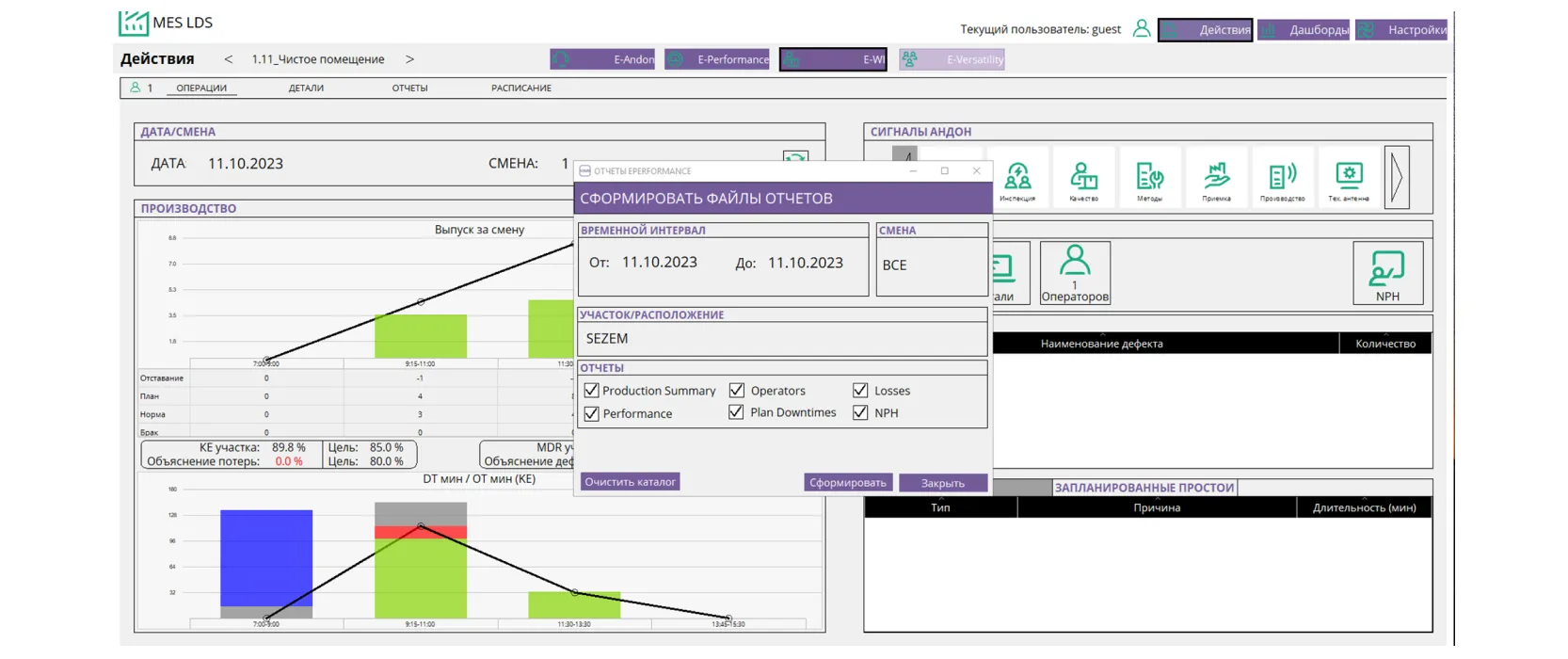Trigger the Качество Andon signal
The width and height of the screenshot is (1568, 659).
point(1083,177)
